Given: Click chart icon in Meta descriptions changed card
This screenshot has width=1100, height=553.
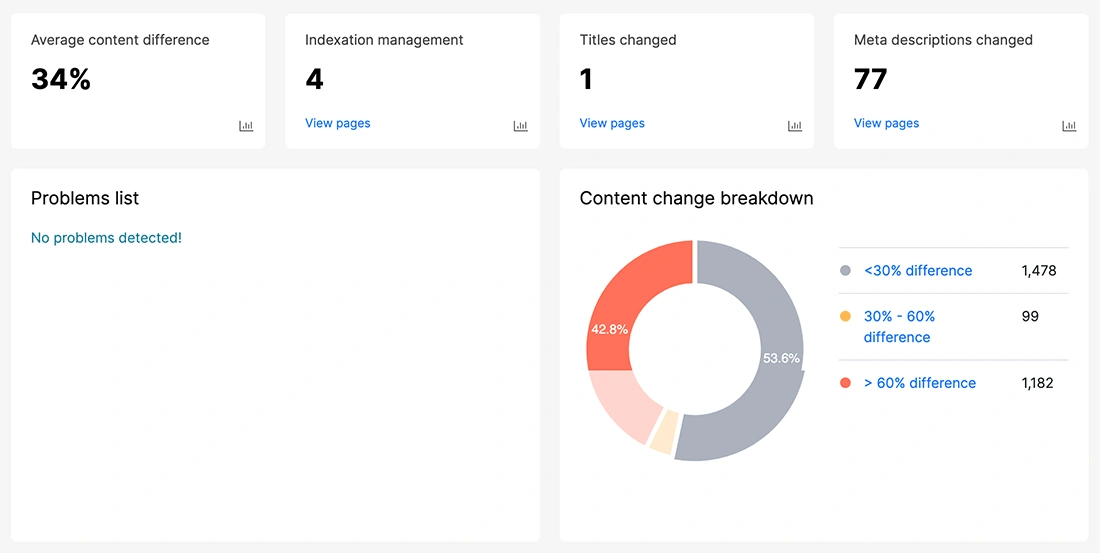Looking at the screenshot, I should (1069, 126).
